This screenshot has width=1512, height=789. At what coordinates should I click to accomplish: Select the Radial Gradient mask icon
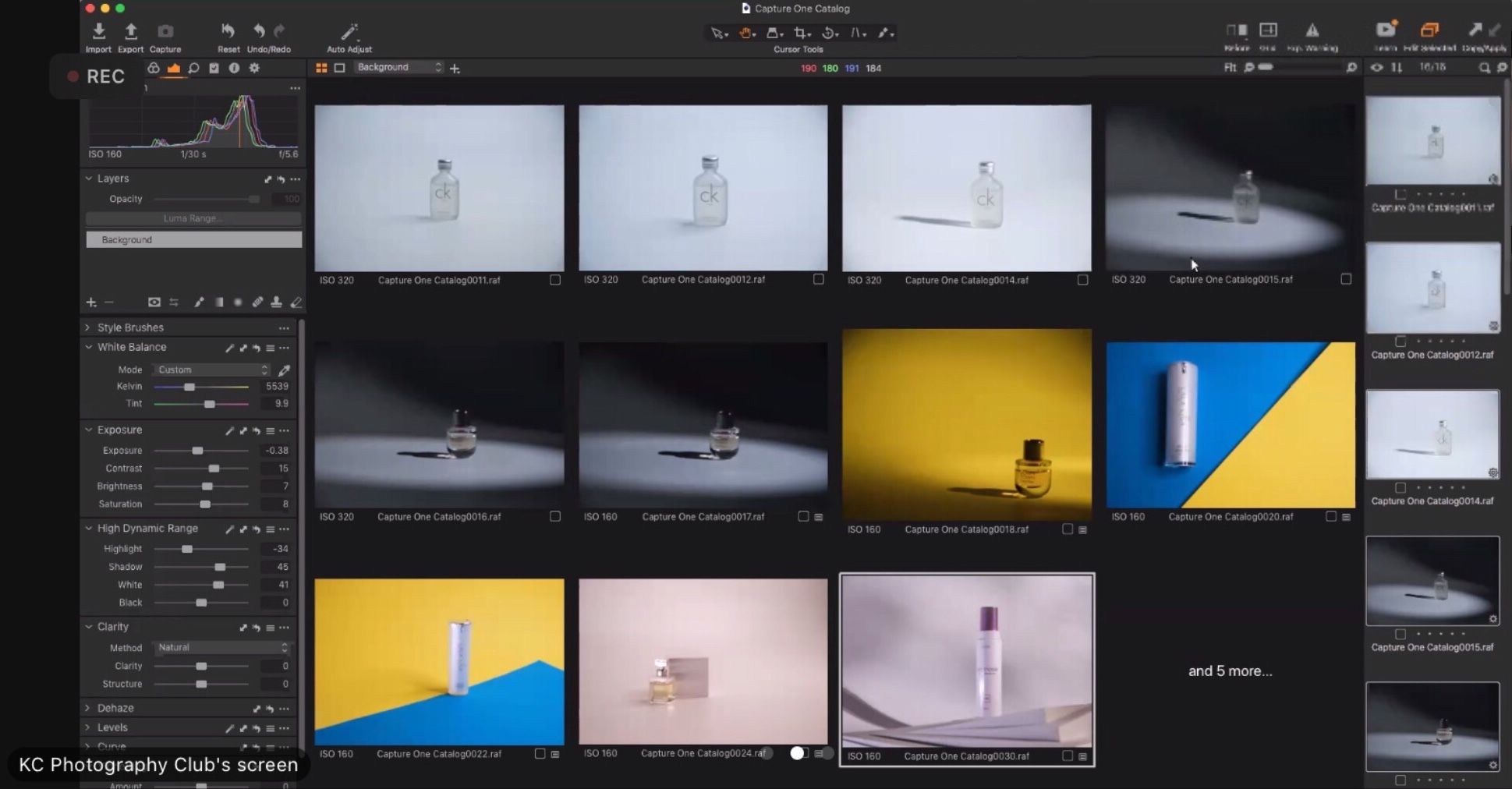pos(238,303)
